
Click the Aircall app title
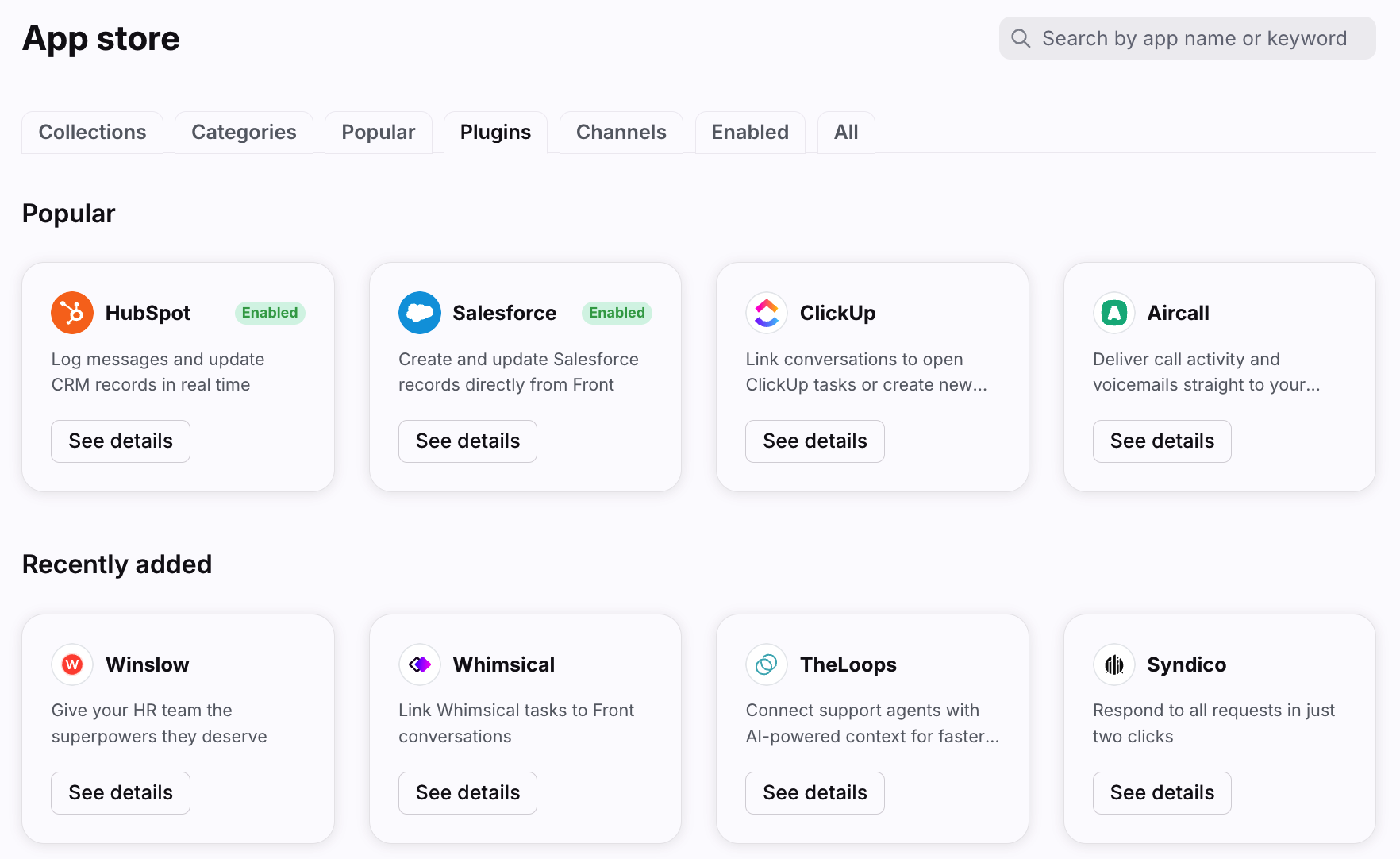1178,313
